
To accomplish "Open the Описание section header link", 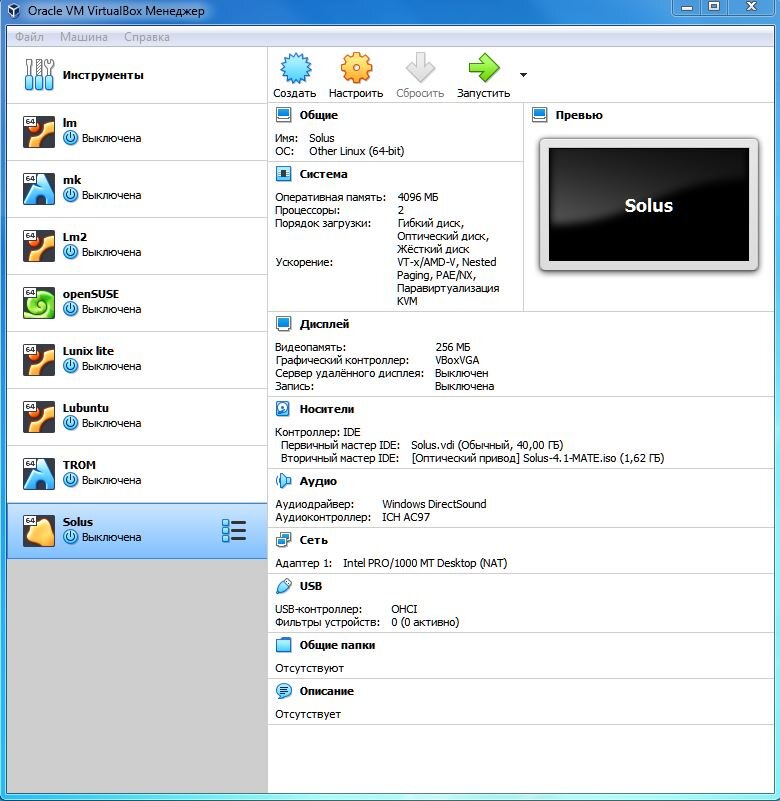I will click(x=327, y=691).
